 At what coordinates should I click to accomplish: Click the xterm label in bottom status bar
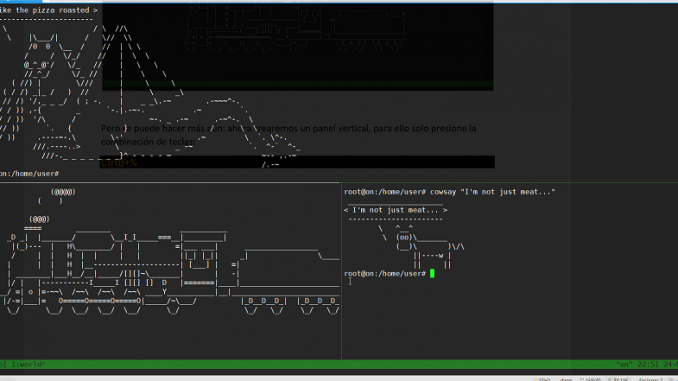(x=566, y=379)
